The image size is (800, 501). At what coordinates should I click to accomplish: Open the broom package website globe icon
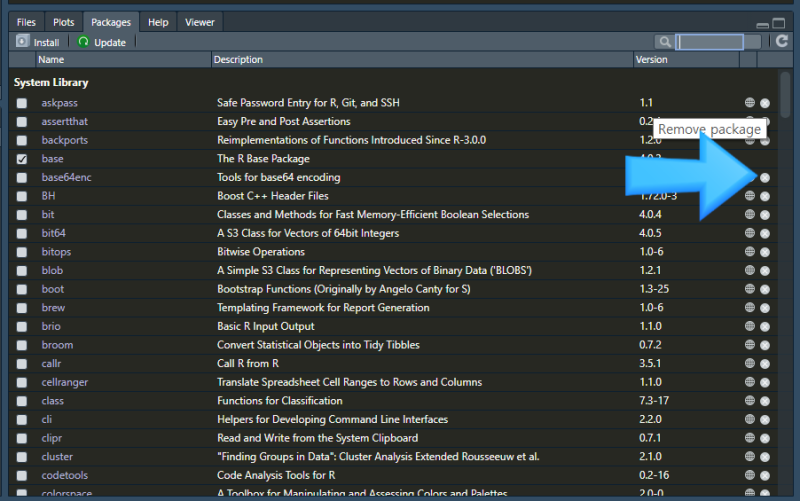click(x=749, y=345)
